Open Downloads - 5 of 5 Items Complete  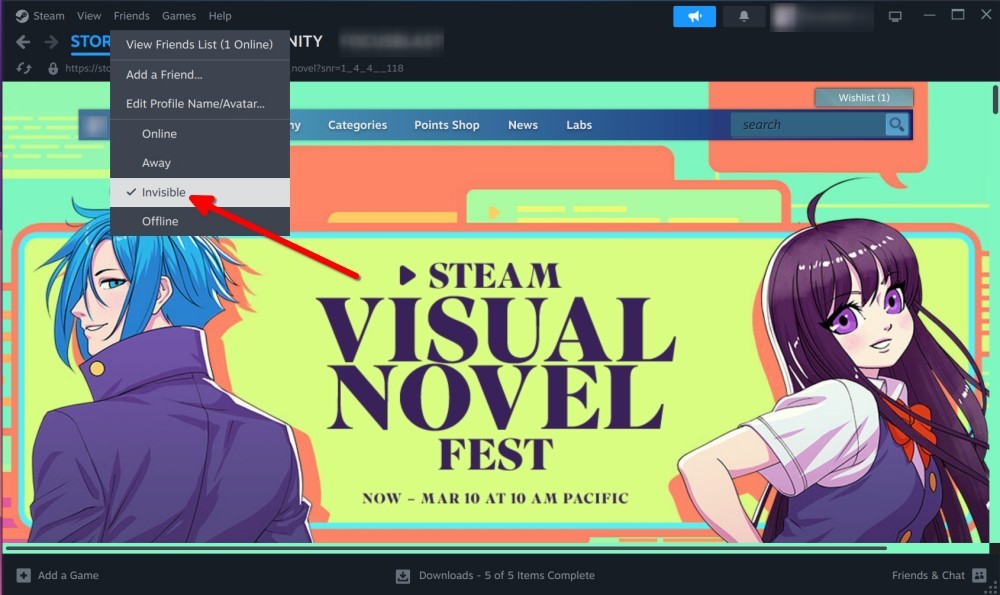coord(506,575)
